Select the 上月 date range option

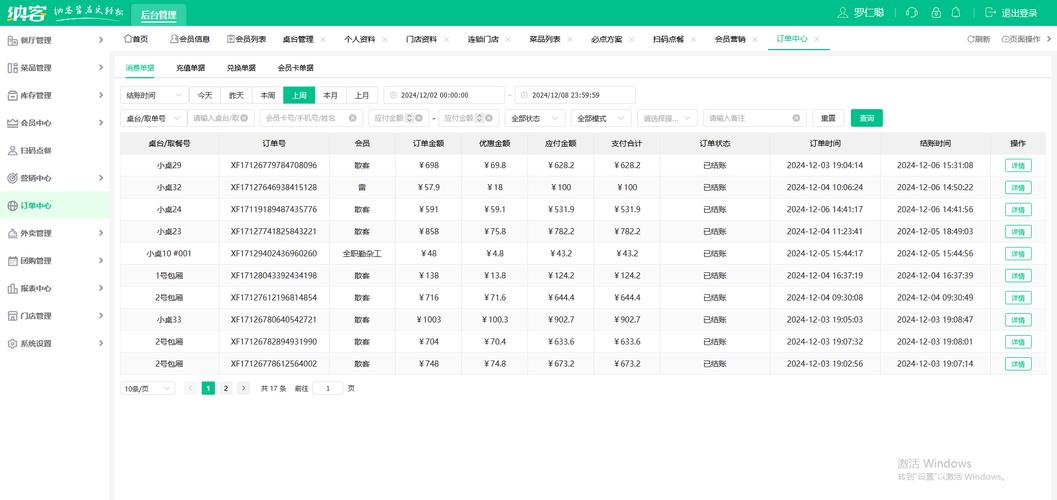362,95
